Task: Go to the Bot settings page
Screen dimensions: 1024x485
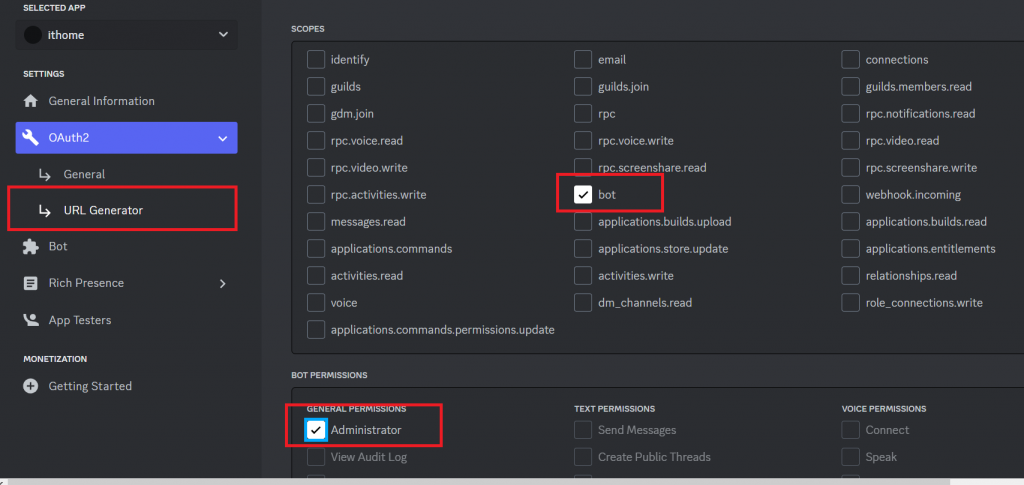Action: pos(57,247)
